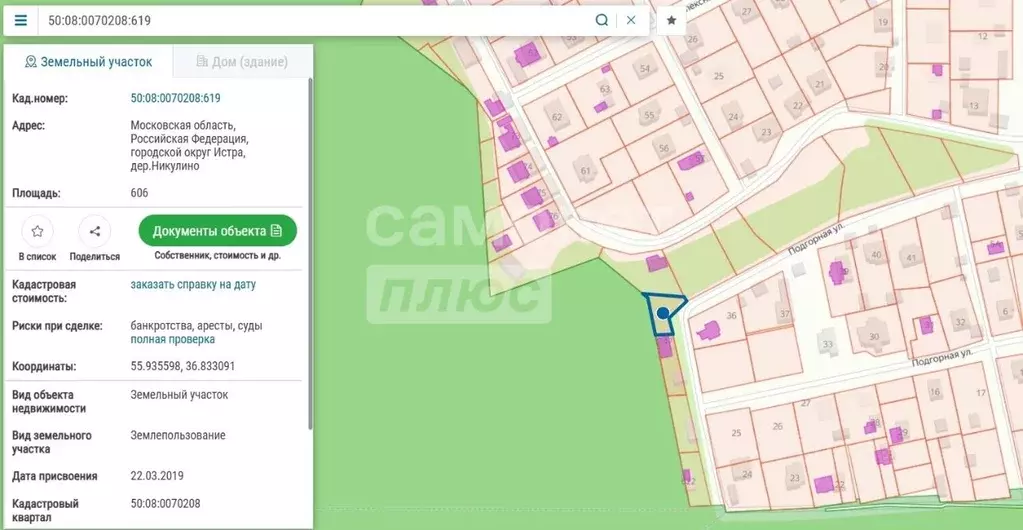Select parcel 25 near parcel 26 lower map
1023x530 pixels.
737,433
